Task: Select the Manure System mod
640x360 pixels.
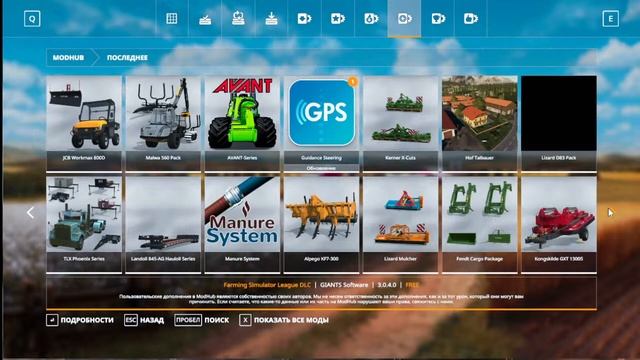Action: tap(242, 224)
